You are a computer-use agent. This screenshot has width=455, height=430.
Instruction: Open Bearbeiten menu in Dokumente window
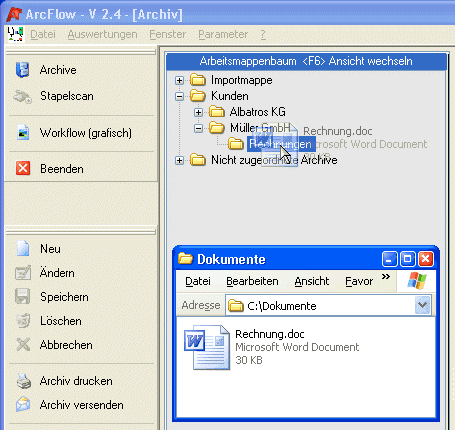252,281
